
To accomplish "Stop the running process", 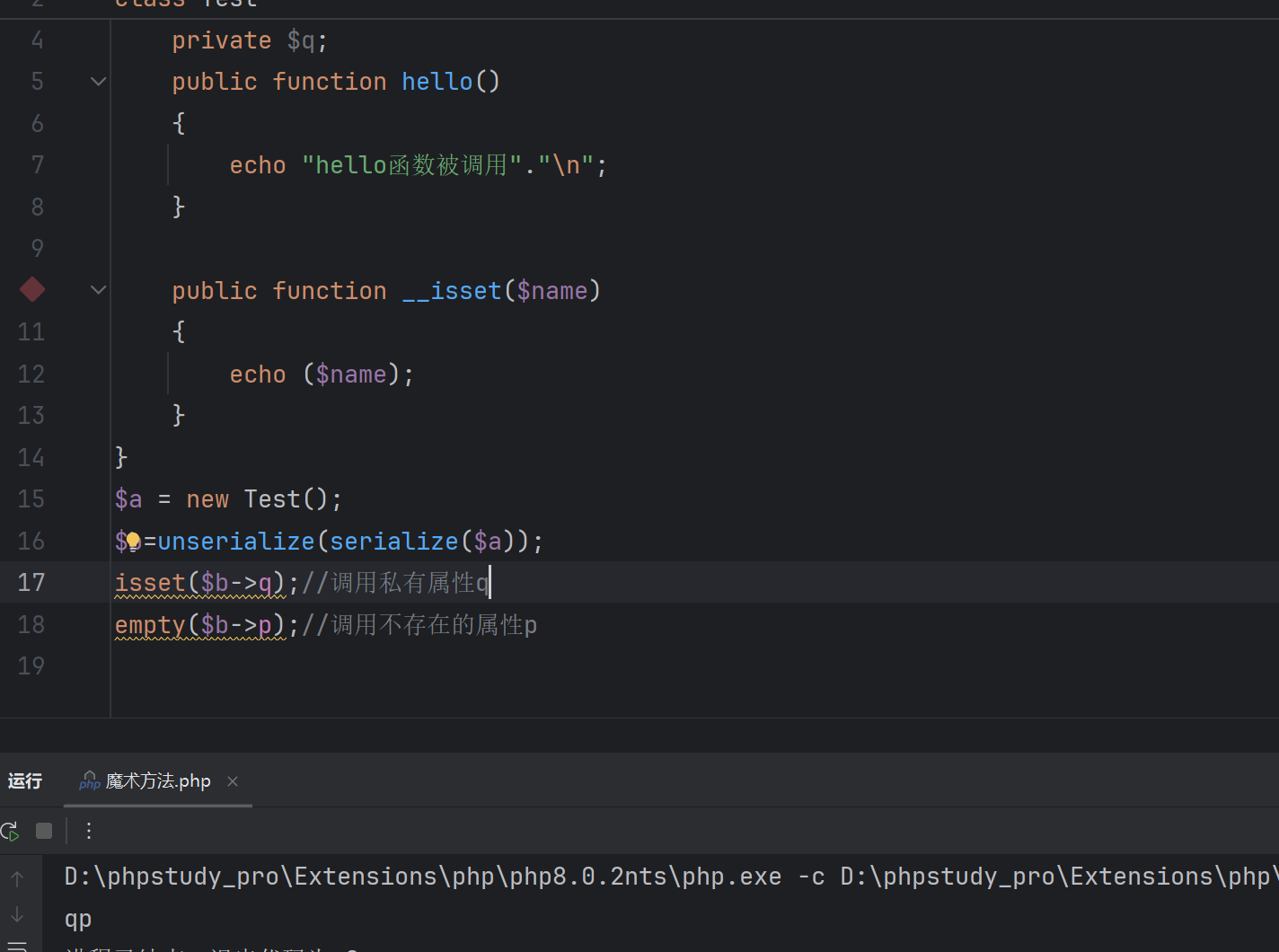I will click(x=44, y=831).
